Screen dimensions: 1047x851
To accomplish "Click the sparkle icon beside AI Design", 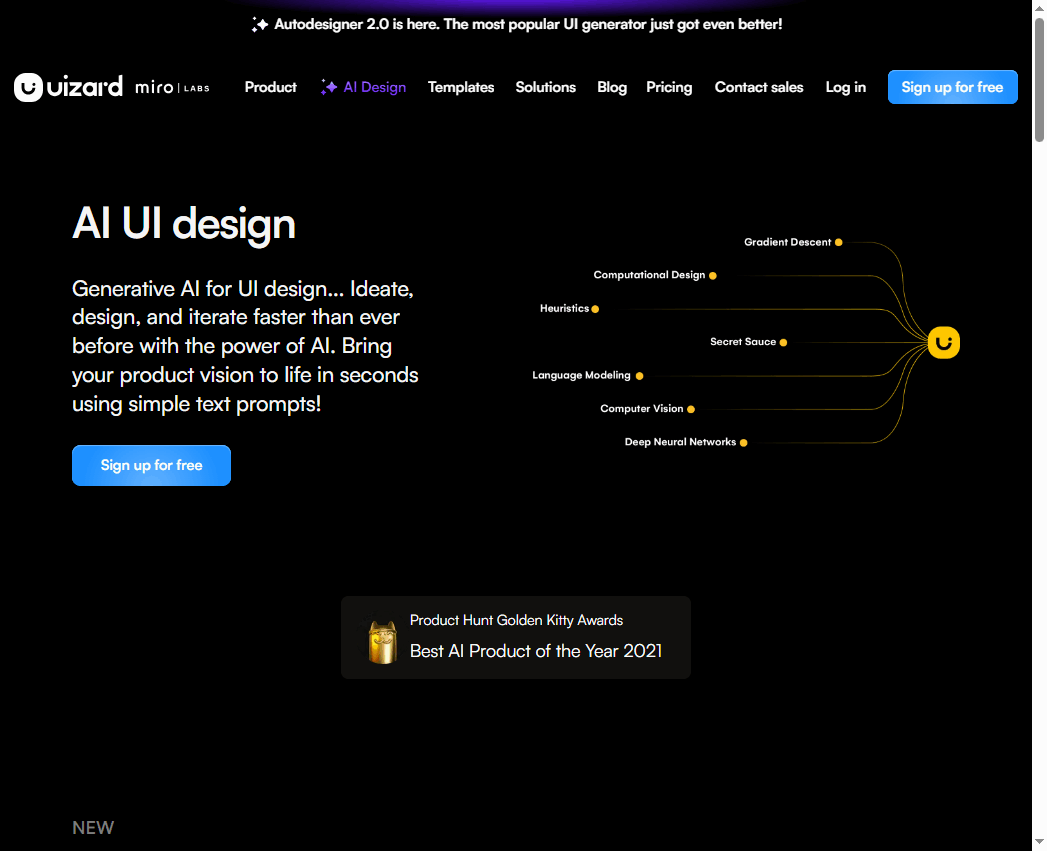I will (x=329, y=88).
